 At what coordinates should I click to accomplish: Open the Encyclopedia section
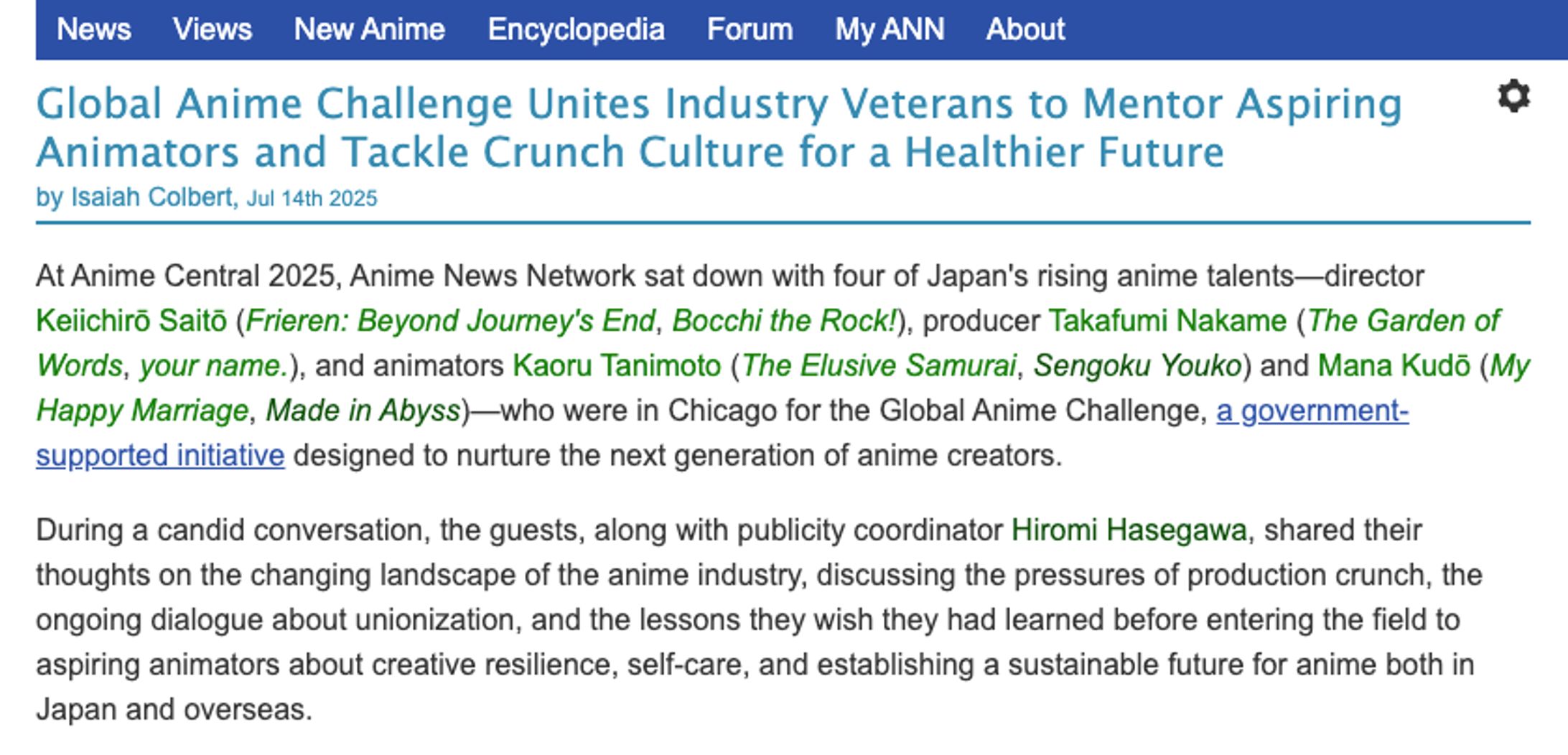(575, 29)
